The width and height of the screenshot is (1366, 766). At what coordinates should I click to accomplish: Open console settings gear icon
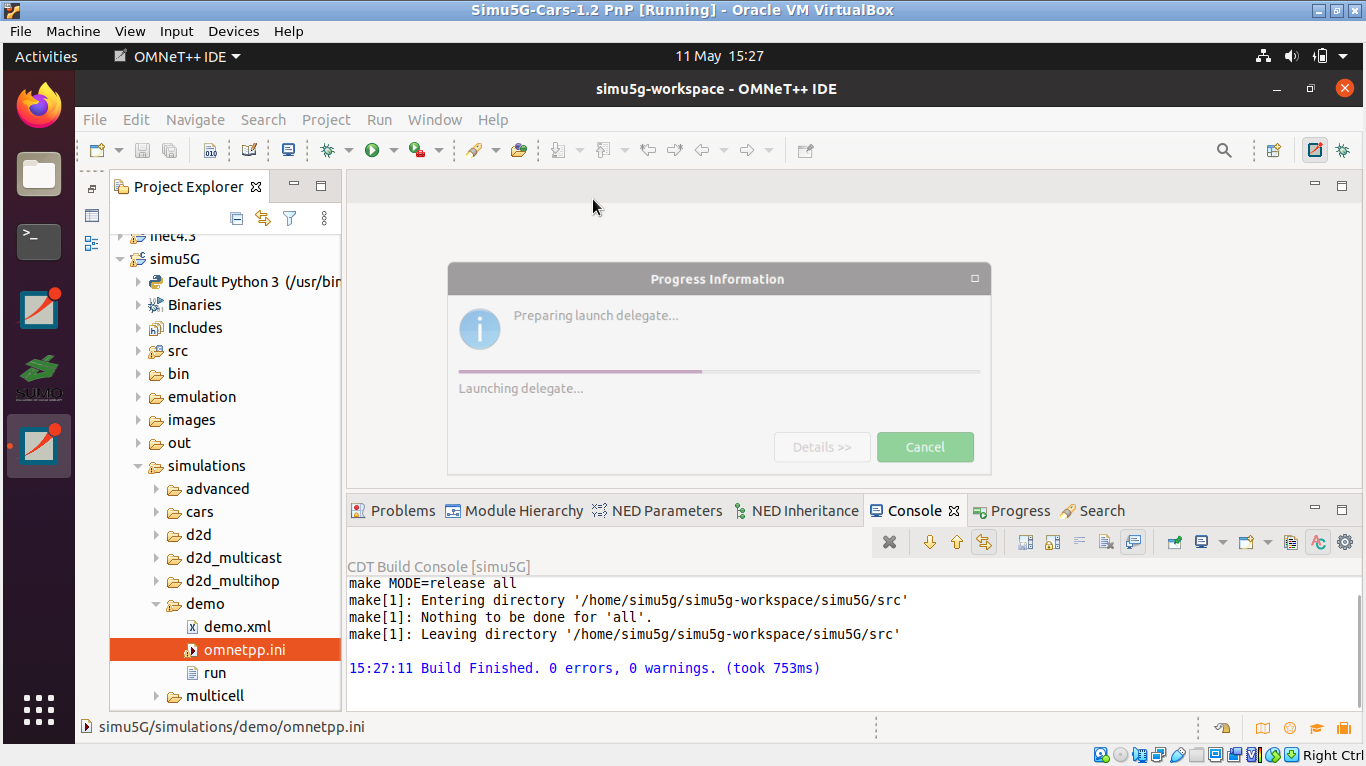coord(1345,542)
